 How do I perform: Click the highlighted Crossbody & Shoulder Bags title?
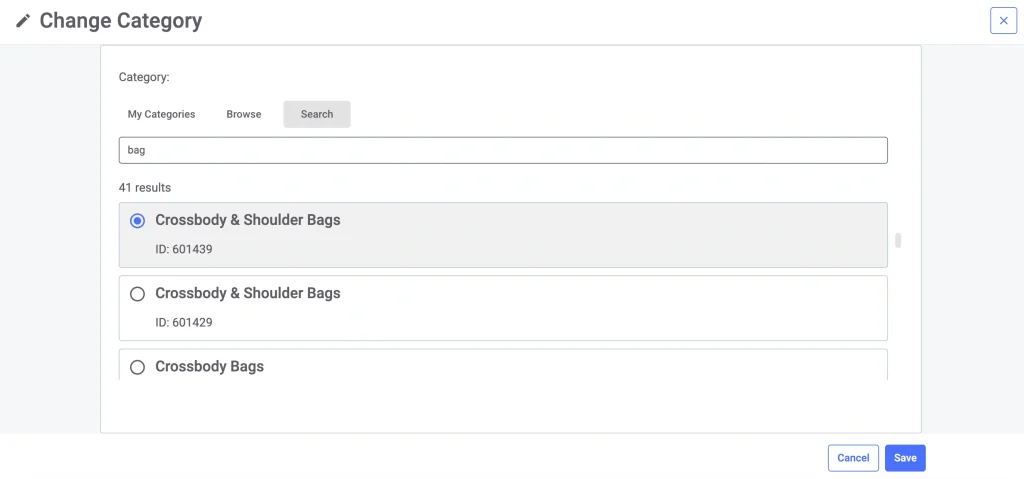coord(248,220)
